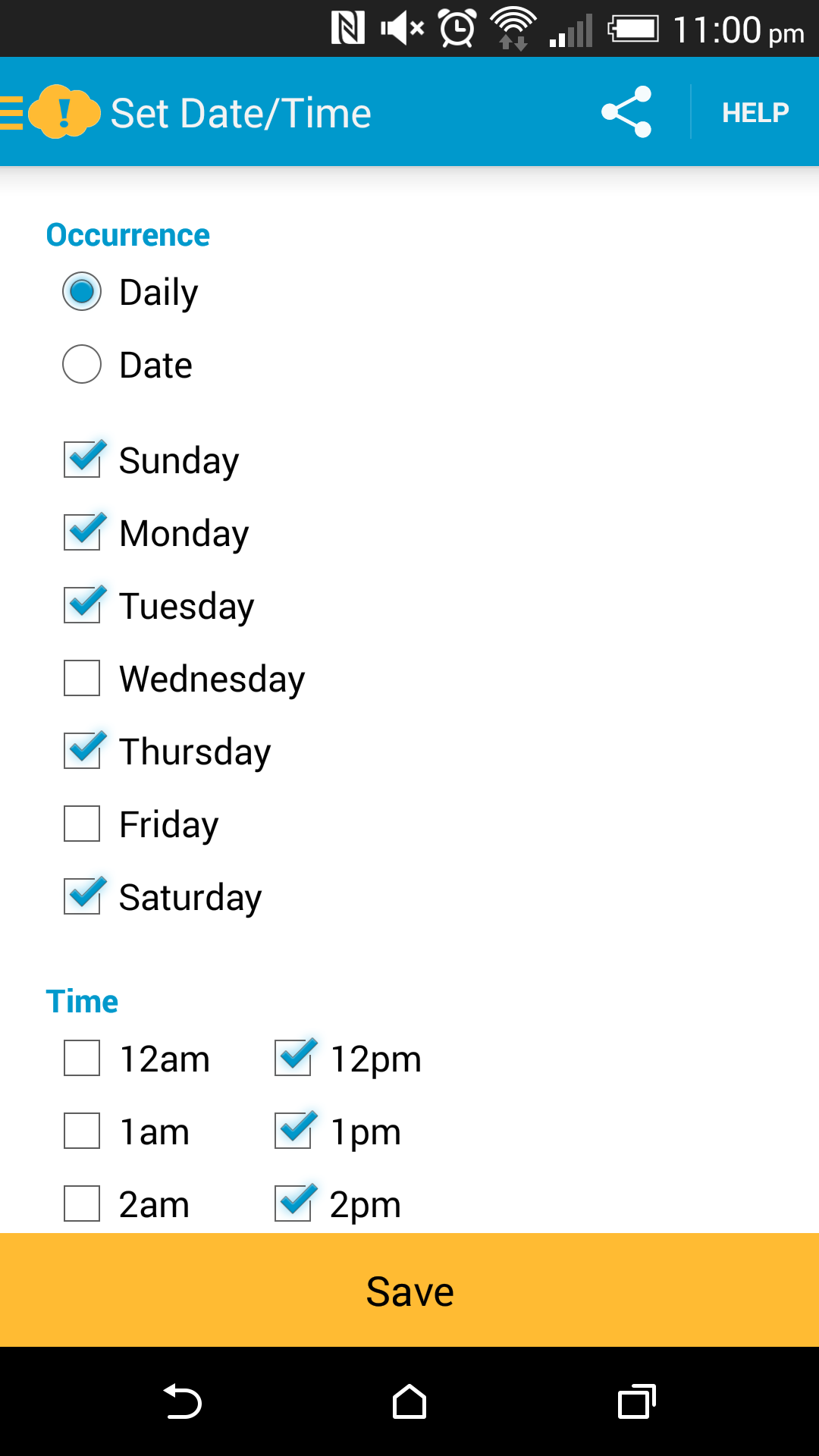This screenshot has height=1456, width=819.
Task: Tap the Android home button
Action: (409, 1401)
